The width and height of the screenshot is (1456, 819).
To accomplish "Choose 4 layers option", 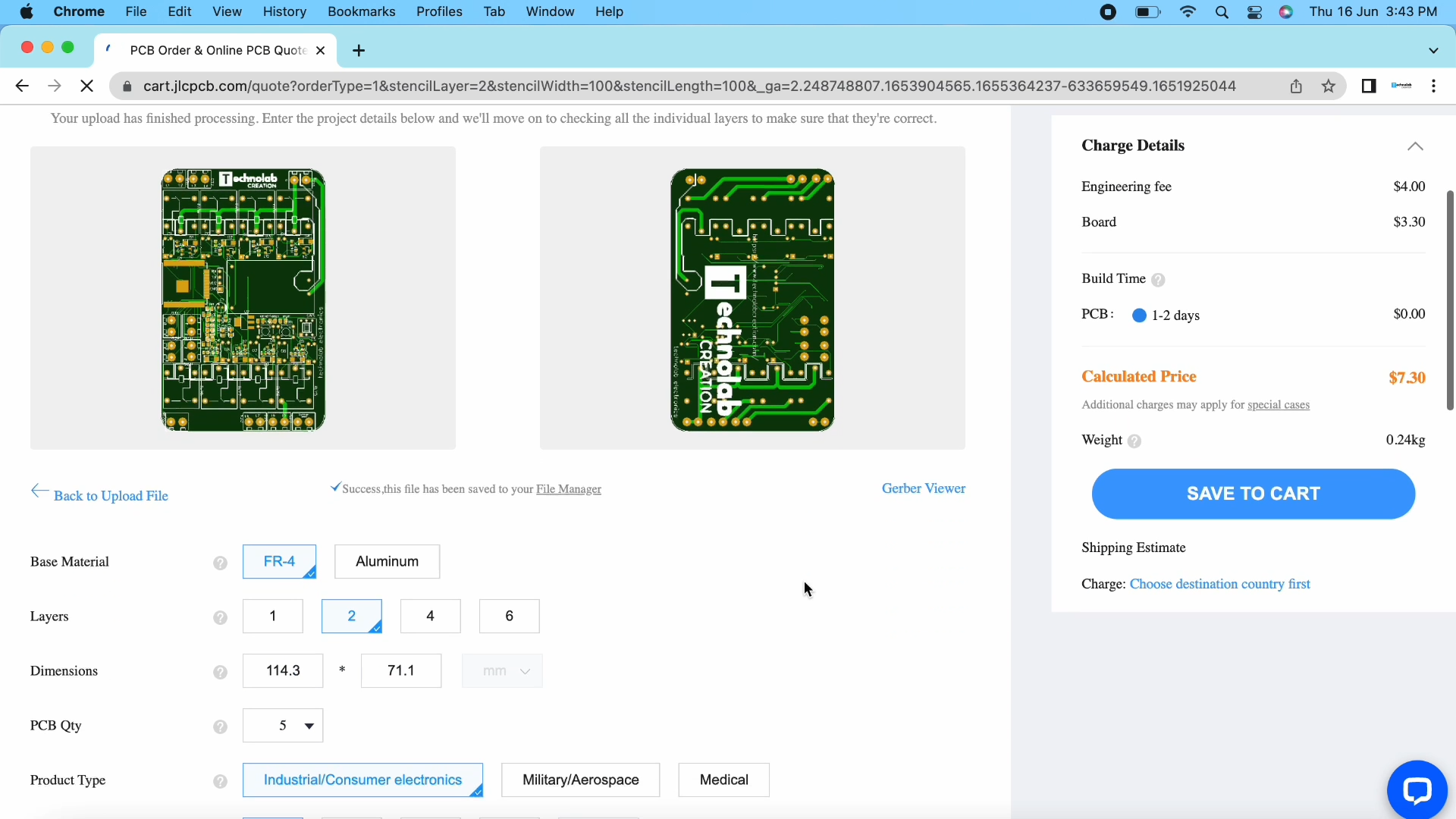I will point(430,616).
